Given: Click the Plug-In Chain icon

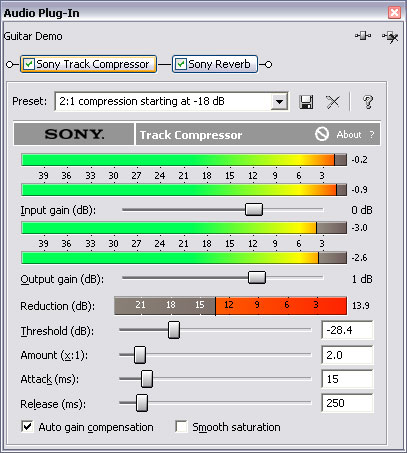Looking at the screenshot, I should pyautogui.click(x=363, y=36).
